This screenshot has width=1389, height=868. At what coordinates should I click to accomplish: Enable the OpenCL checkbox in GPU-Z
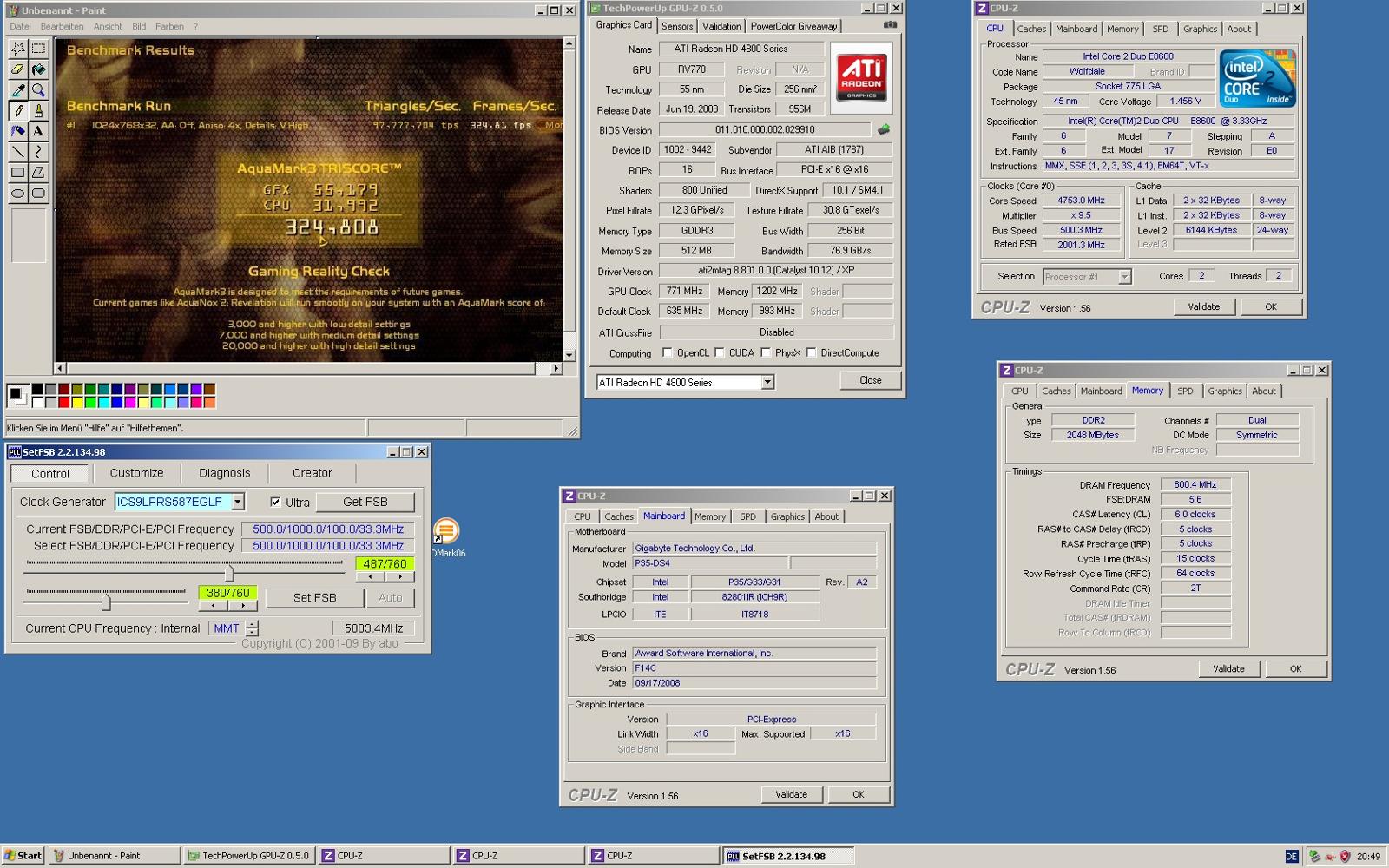[x=667, y=353]
